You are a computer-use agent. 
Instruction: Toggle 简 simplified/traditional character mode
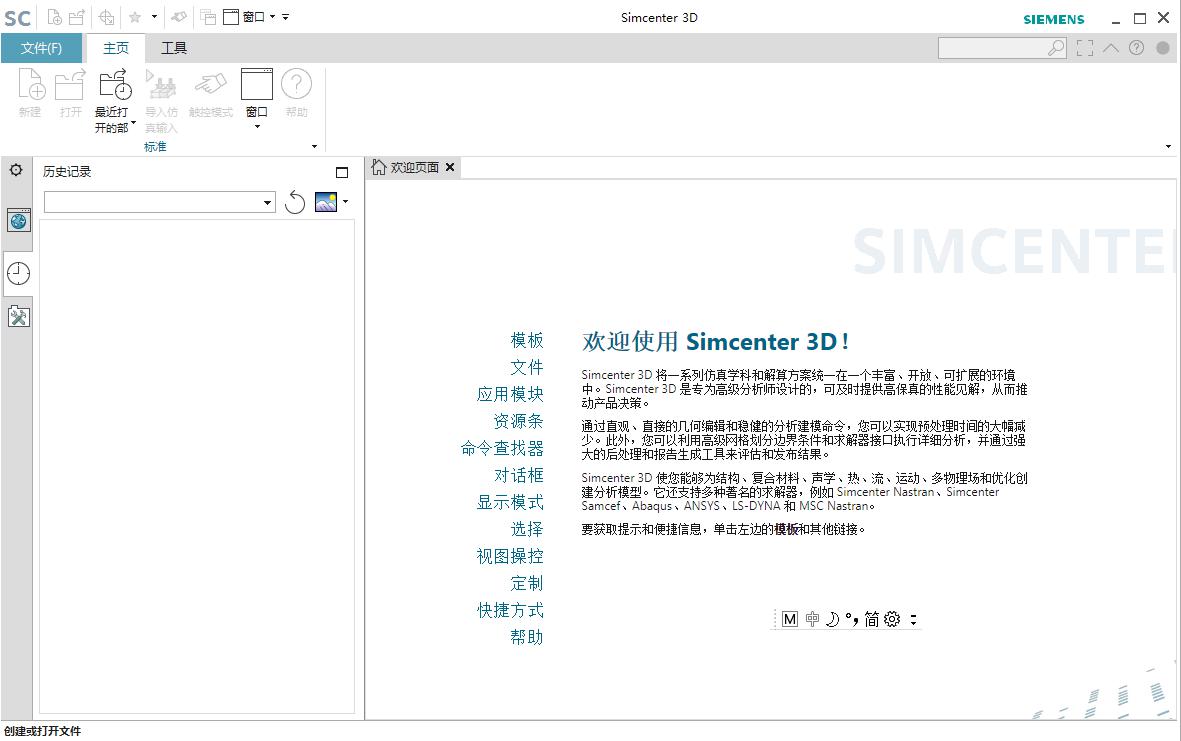[x=871, y=619]
